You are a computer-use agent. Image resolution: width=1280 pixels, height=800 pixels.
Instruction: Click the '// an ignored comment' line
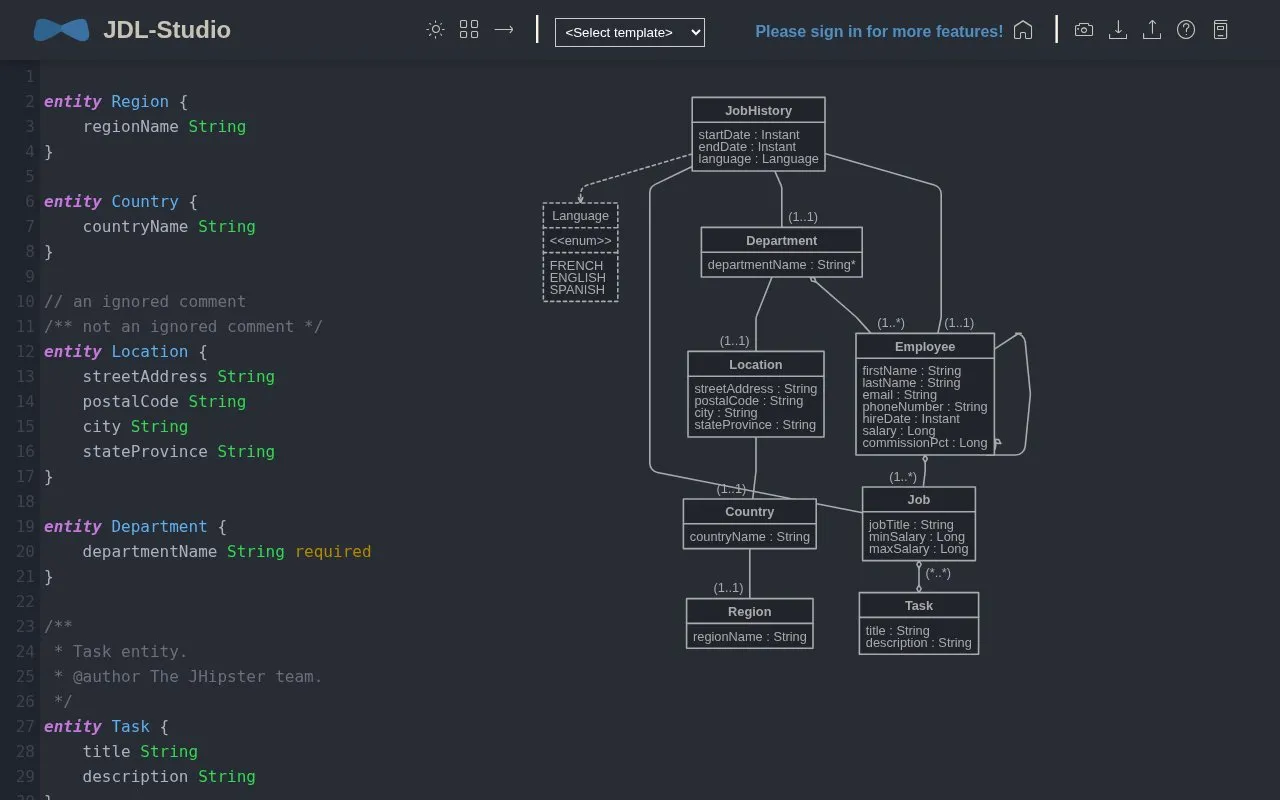click(145, 301)
